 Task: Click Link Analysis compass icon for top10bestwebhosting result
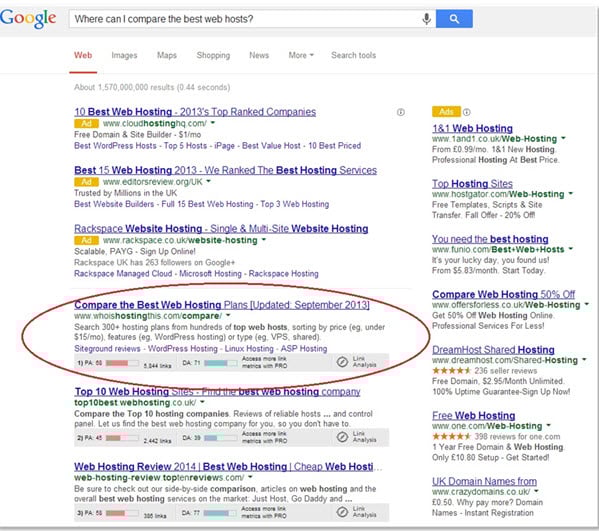click(x=342, y=437)
